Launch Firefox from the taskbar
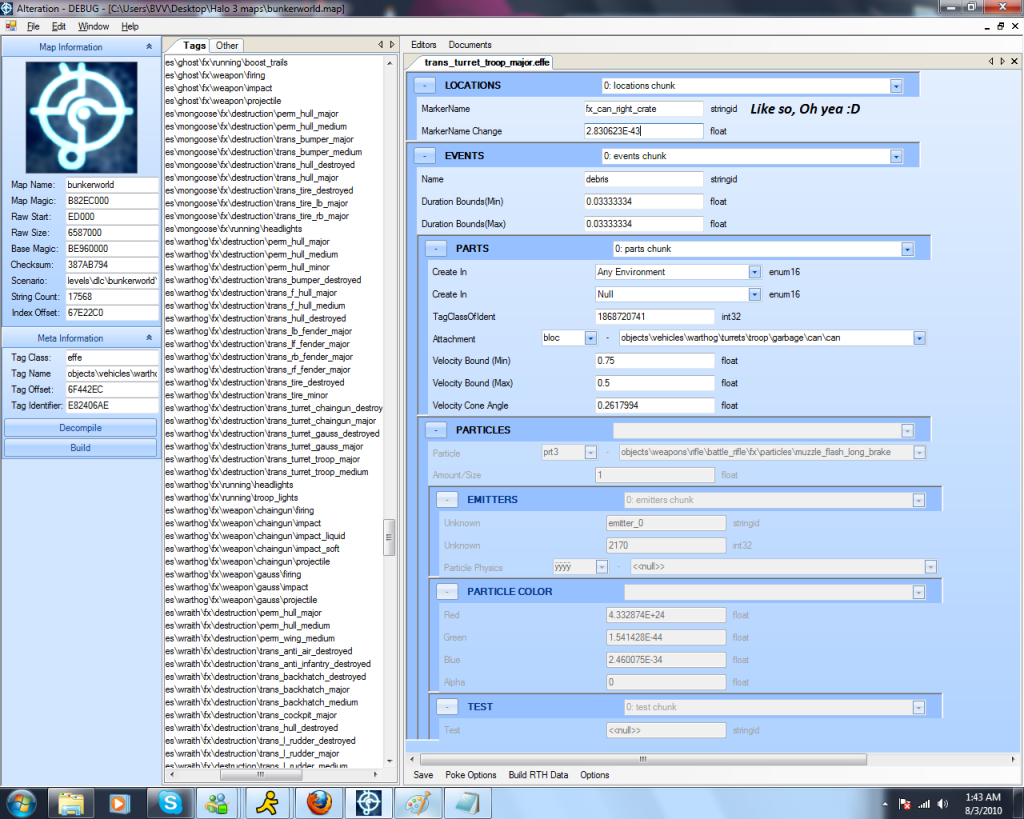 [x=319, y=803]
